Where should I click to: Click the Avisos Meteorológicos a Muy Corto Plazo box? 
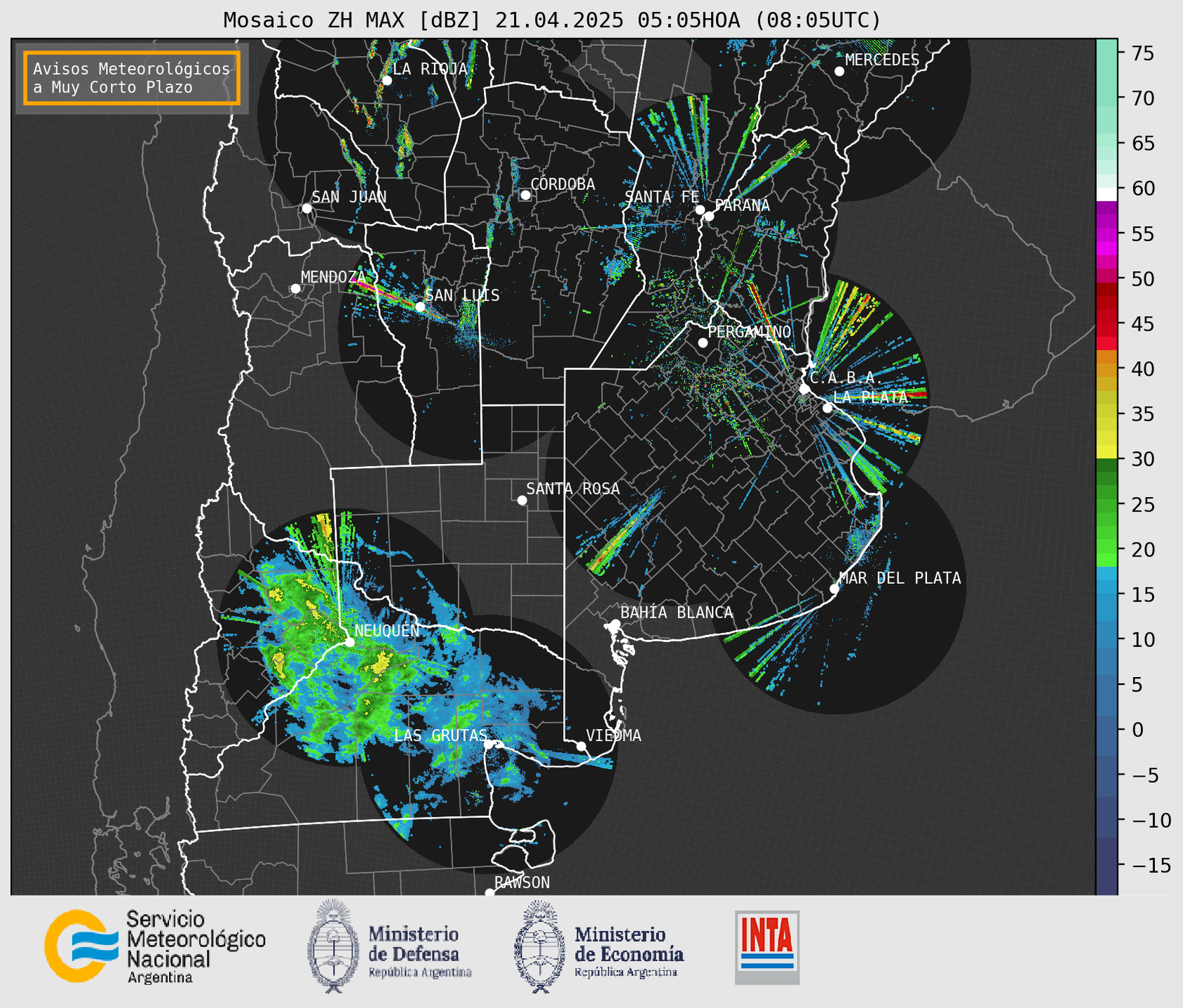pos(132,78)
